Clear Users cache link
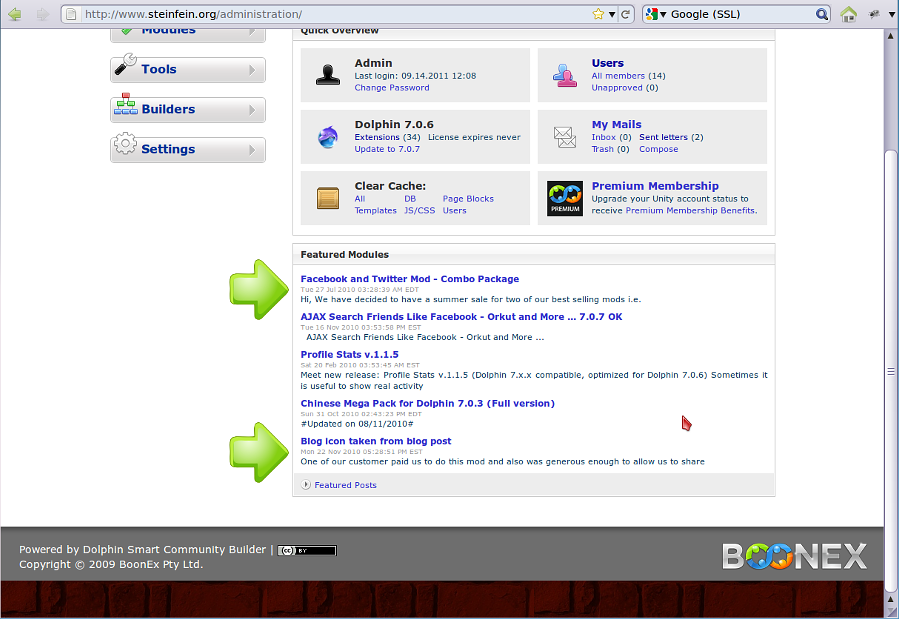Screen dimensions: 899x619 [455, 210]
